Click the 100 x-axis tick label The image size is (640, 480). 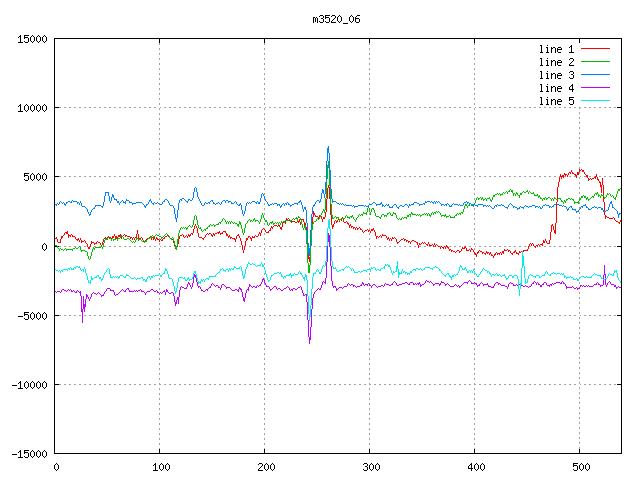[160, 466]
